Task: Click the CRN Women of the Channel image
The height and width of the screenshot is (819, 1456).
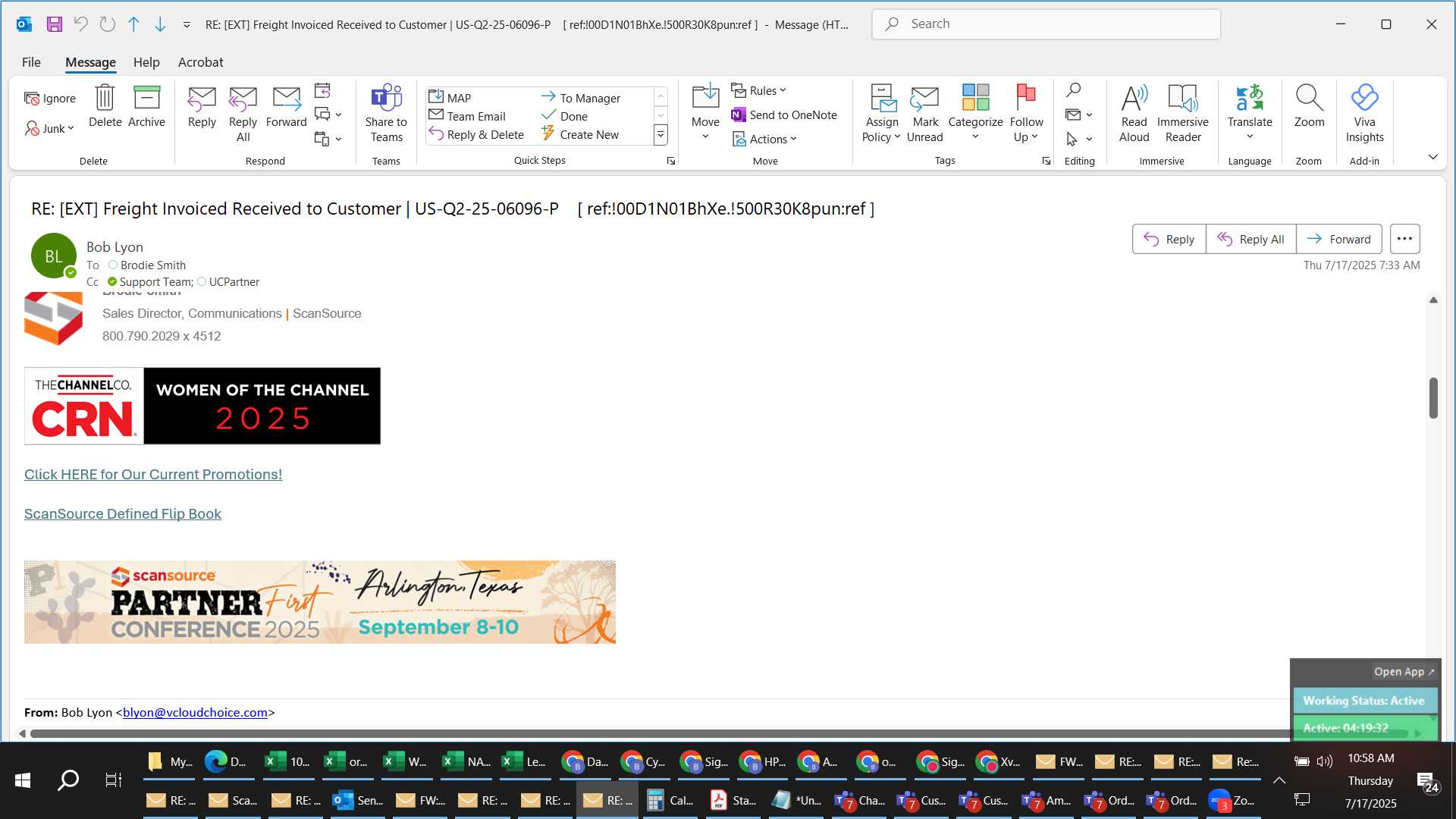Action: (202, 406)
